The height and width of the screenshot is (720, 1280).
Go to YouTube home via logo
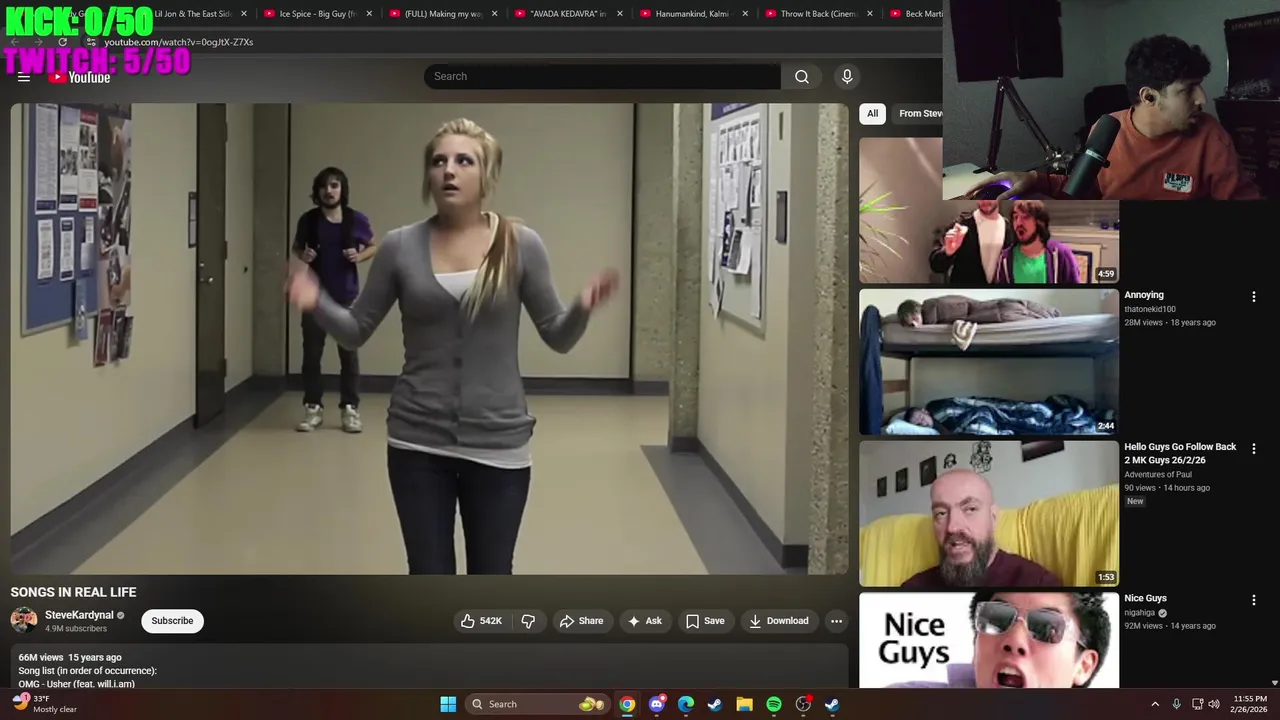[x=80, y=77]
